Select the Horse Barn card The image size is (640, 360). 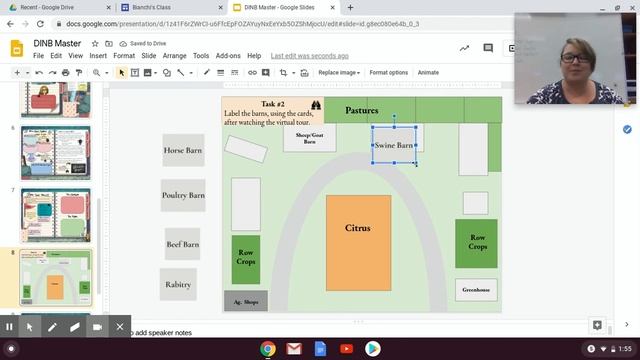coord(183,150)
